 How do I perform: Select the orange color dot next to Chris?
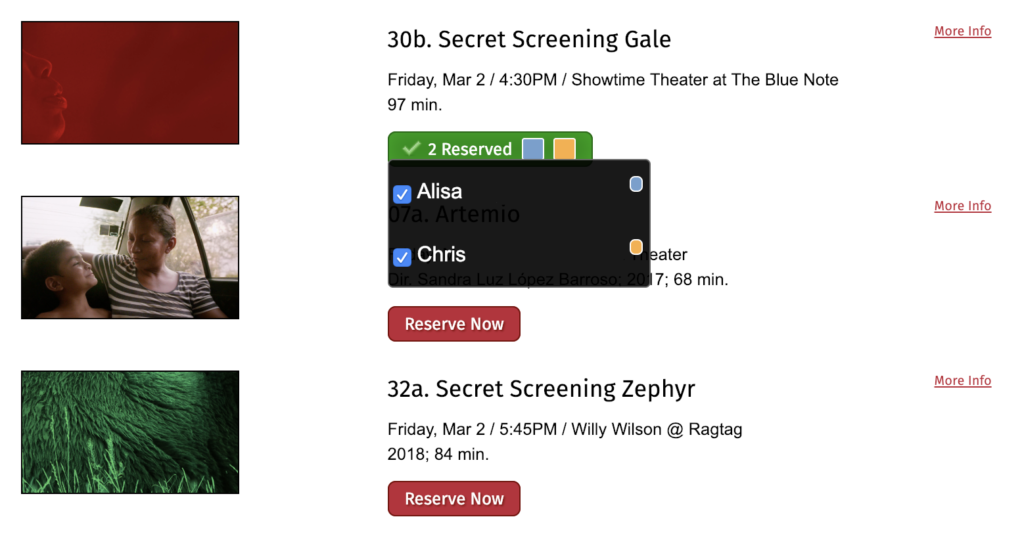pos(635,247)
